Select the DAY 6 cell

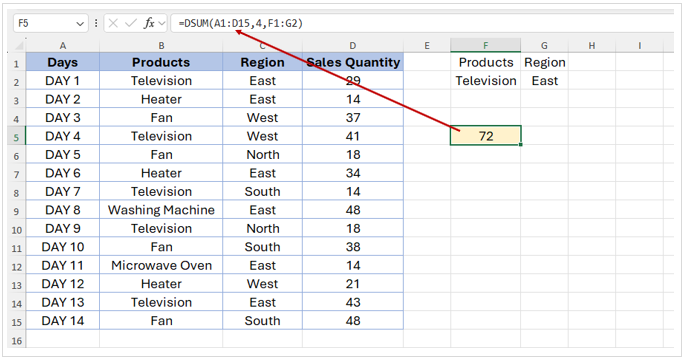click(63, 173)
